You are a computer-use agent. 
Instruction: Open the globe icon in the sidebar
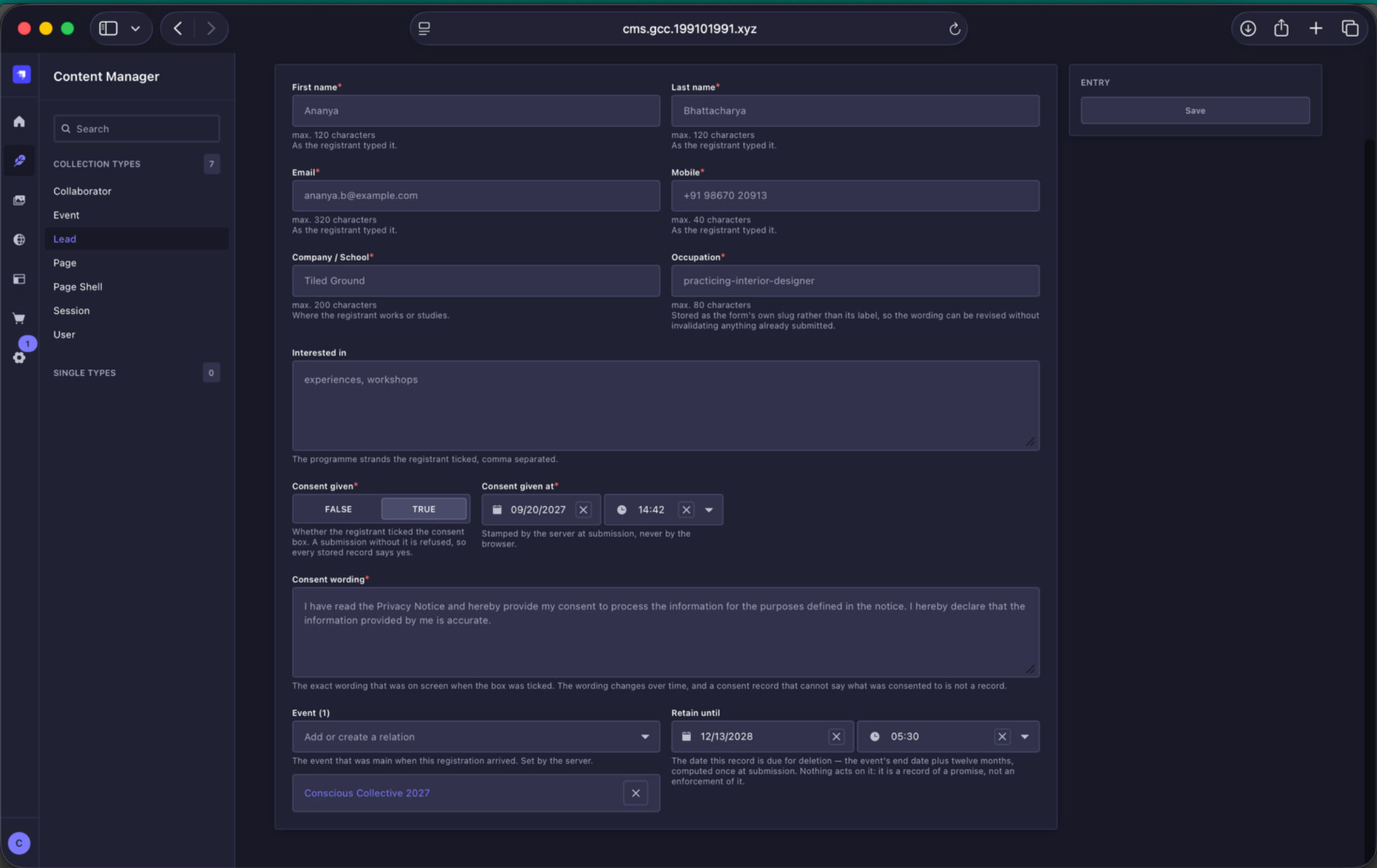click(19, 239)
